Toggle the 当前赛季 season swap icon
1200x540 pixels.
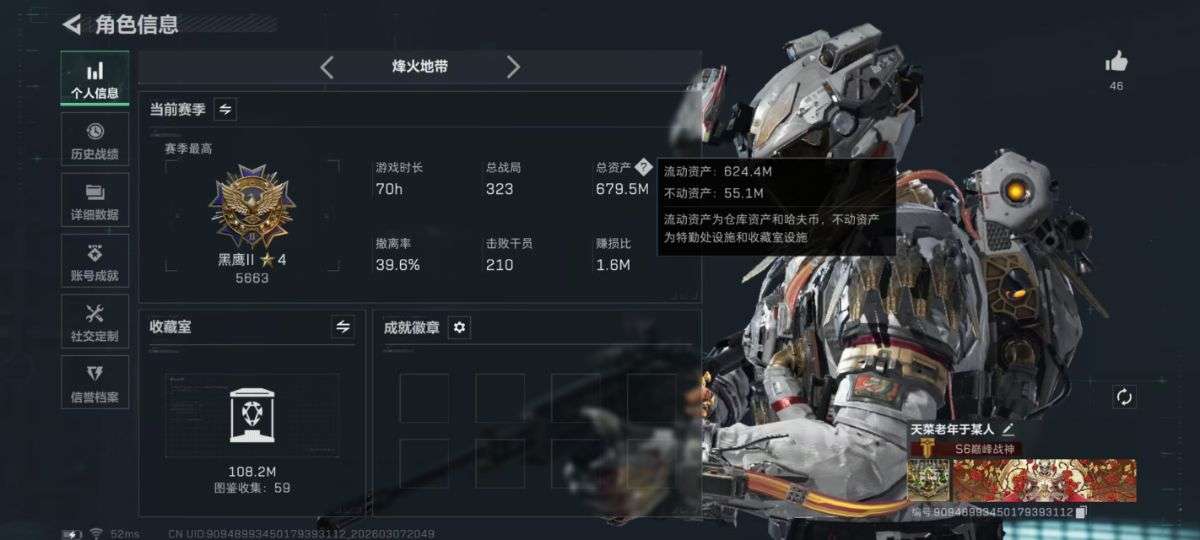[225, 109]
